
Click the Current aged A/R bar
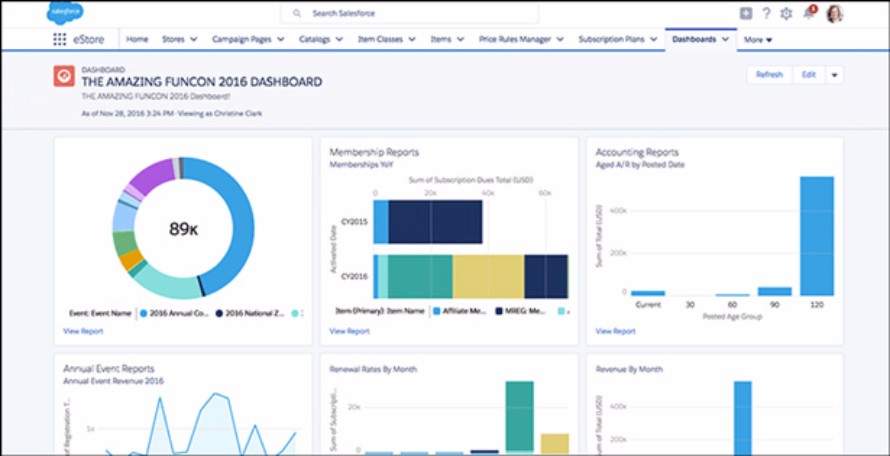pos(648,294)
